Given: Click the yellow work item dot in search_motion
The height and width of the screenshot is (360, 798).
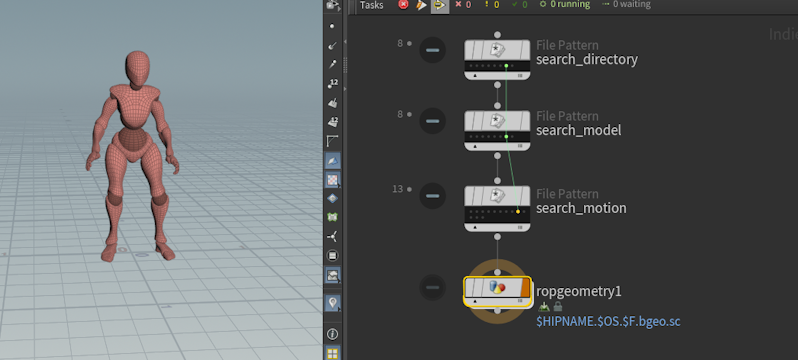Looking at the screenshot, I should pyautogui.click(x=518, y=211).
